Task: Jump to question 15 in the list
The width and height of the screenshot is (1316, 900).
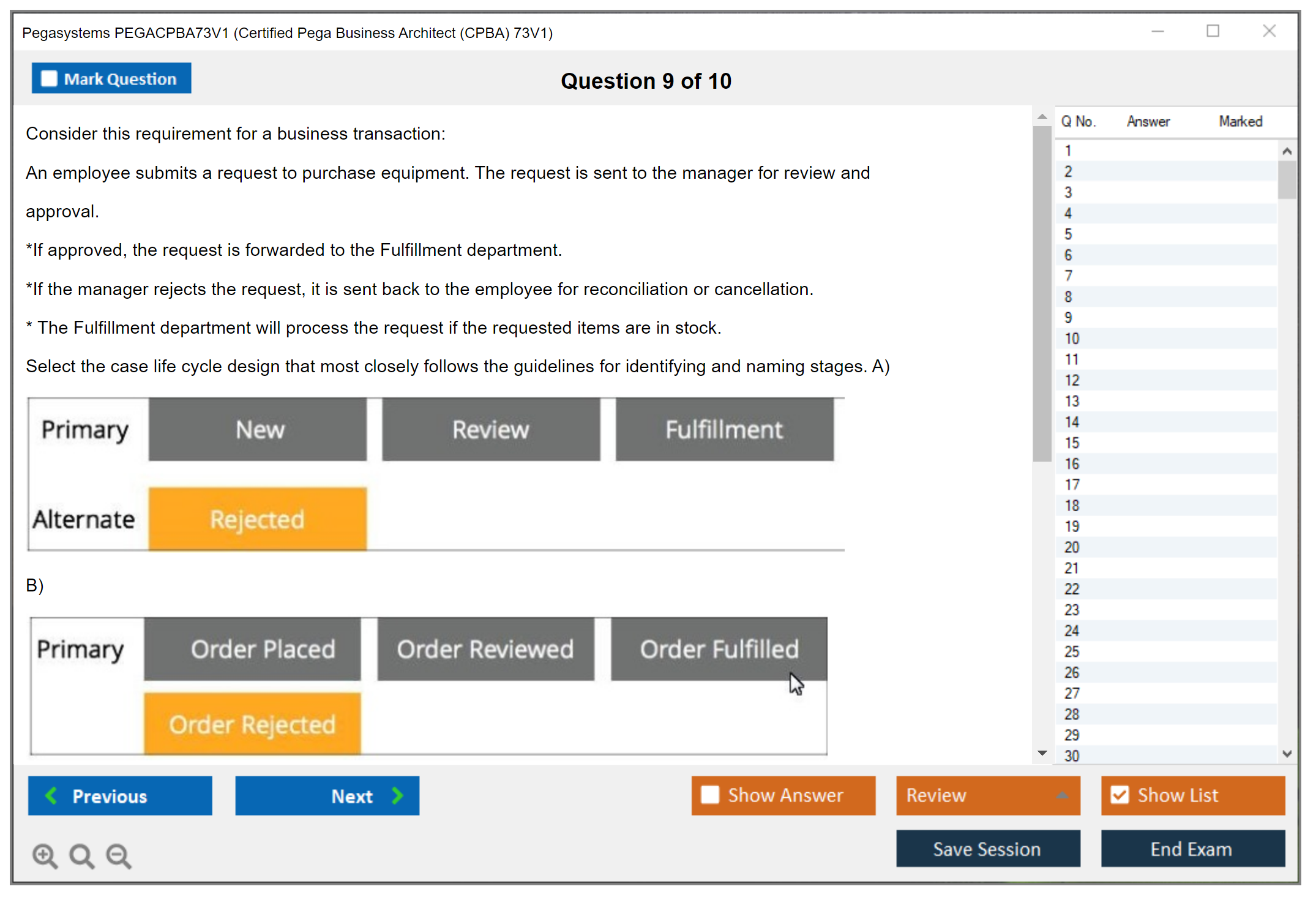Action: pyautogui.click(x=1072, y=443)
